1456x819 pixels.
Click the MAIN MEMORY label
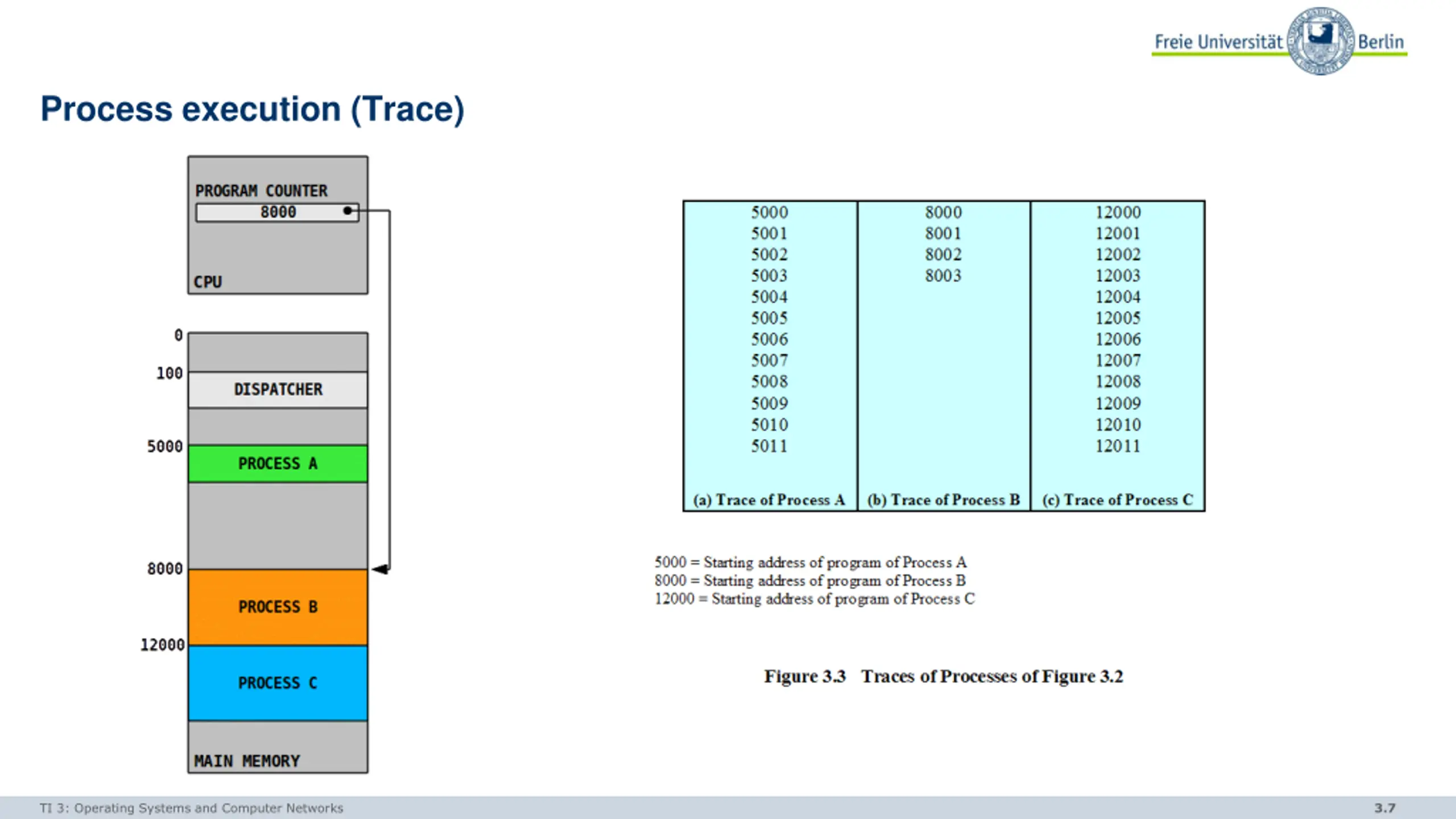pos(247,761)
